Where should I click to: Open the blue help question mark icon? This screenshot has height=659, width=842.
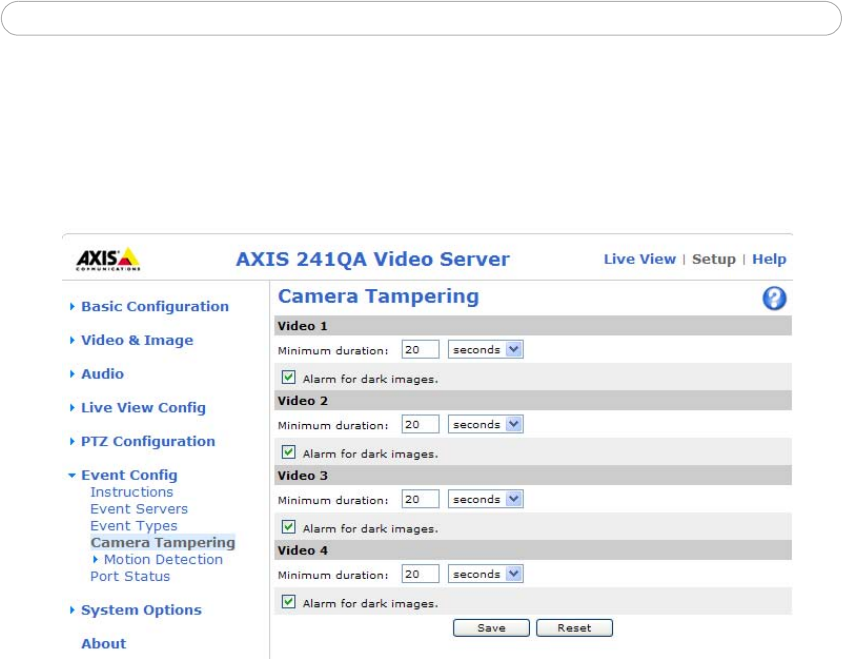tap(774, 298)
